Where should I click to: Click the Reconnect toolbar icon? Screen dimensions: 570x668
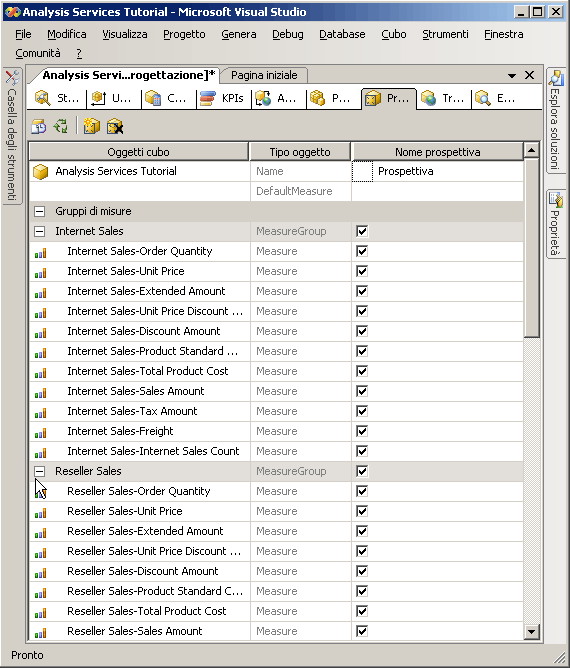(60, 127)
